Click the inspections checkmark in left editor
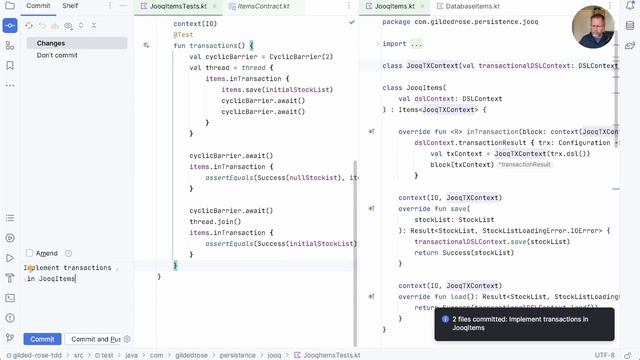 (352, 22)
